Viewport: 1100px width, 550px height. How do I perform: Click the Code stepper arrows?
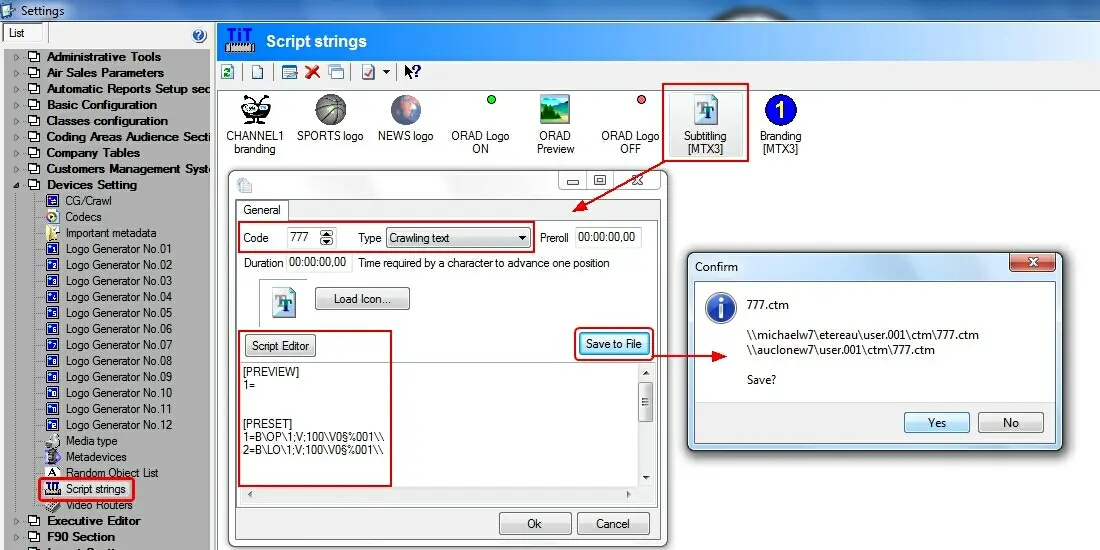(326, 238)
